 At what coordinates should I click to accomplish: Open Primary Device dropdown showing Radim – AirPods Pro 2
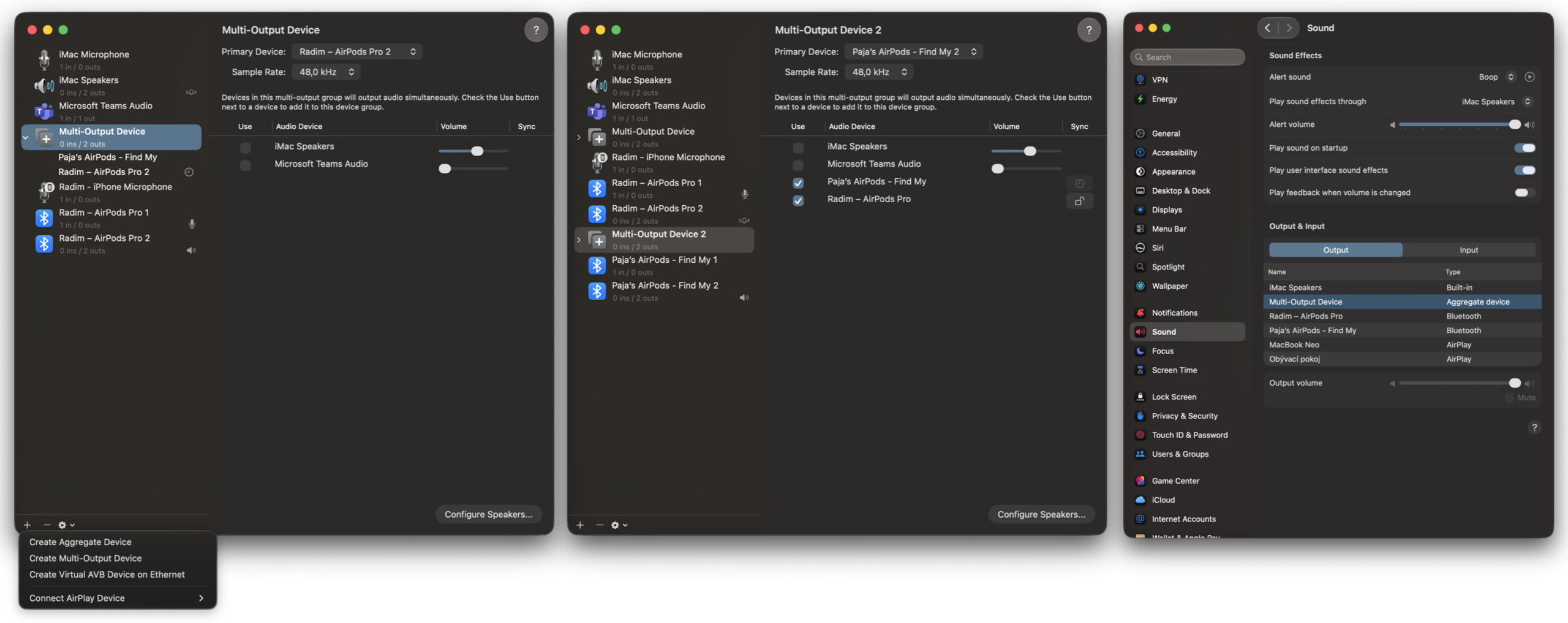357,52
